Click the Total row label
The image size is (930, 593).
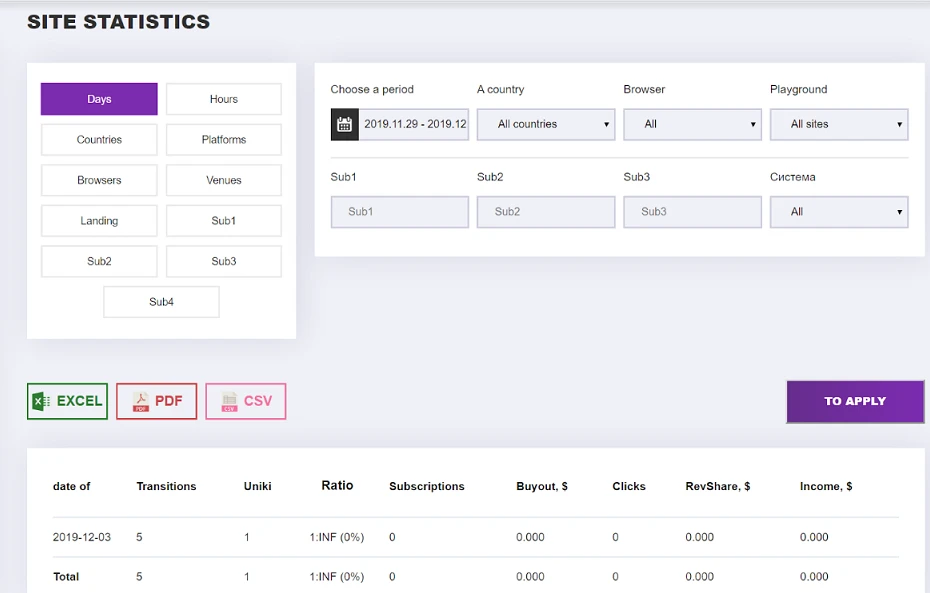pos(66,576)
